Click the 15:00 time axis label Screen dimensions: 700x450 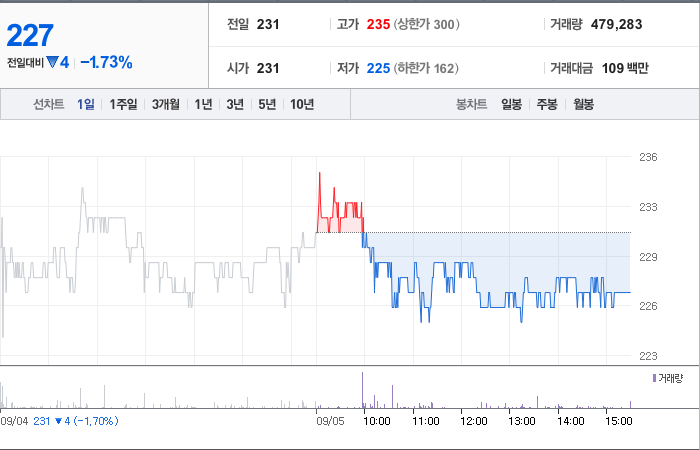tap(619, 421)
